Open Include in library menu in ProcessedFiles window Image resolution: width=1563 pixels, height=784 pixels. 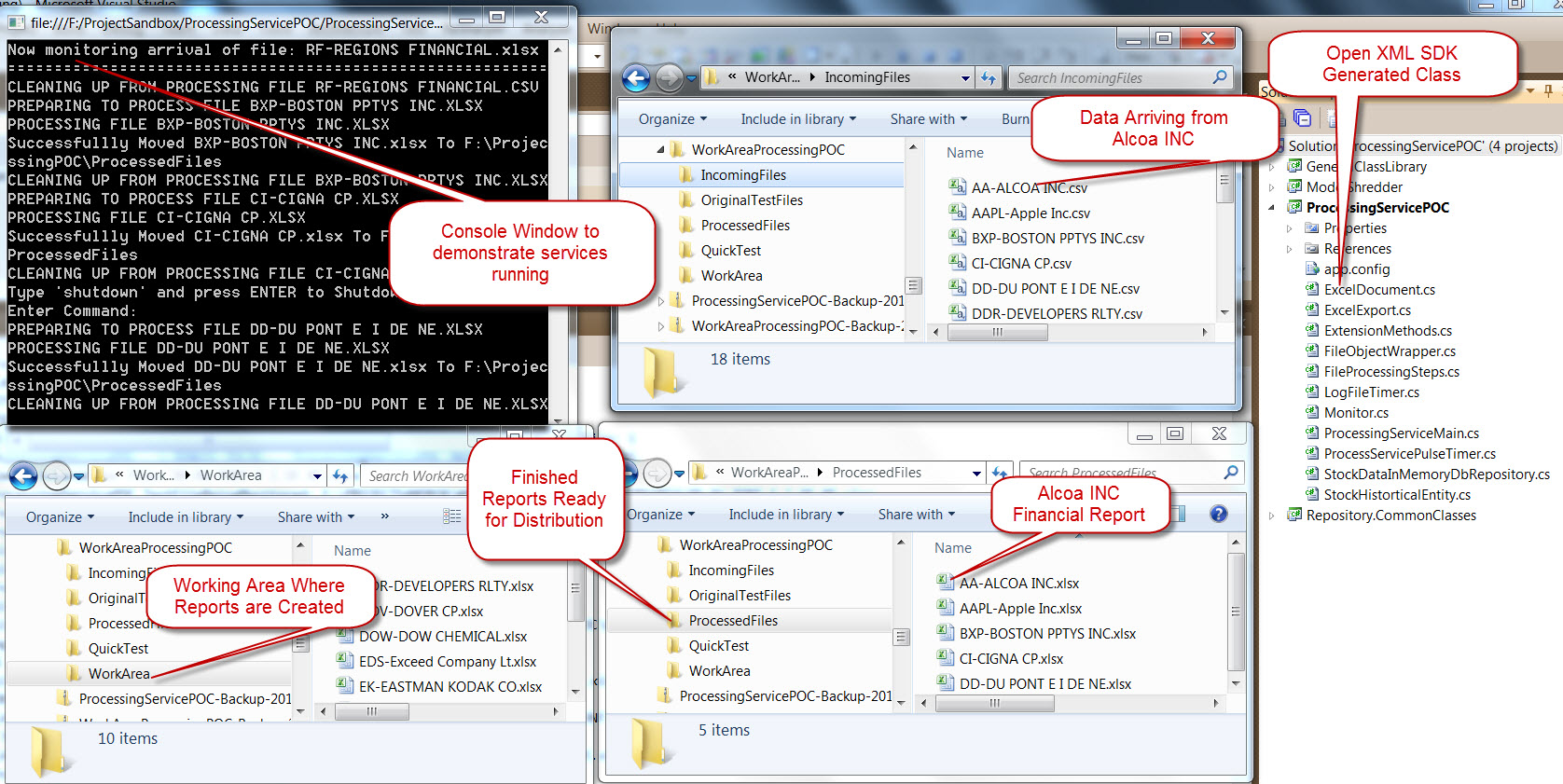(786, 515)
